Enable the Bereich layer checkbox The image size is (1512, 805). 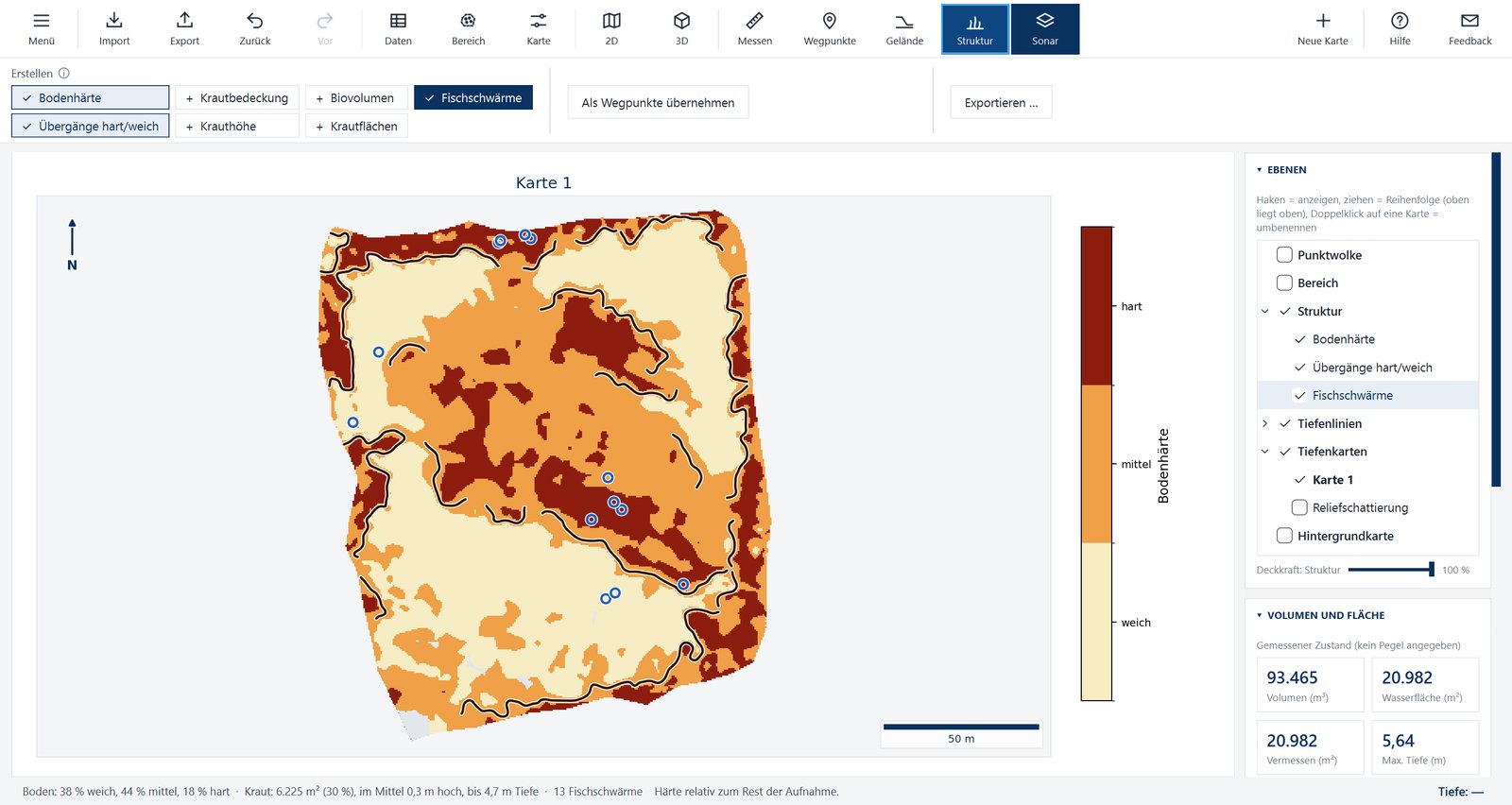click(1284, 283)
